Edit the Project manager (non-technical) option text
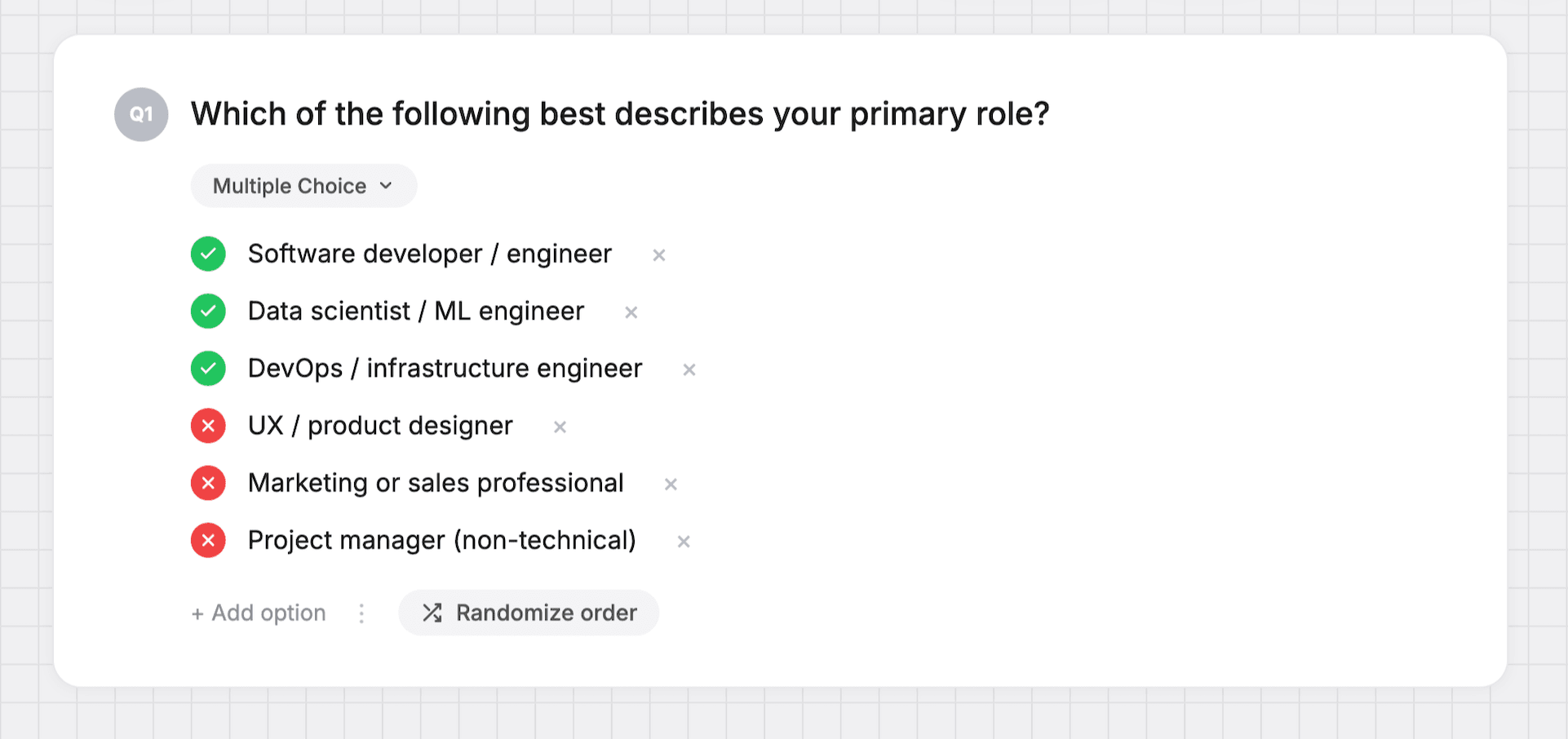 (x=442, y=540)
